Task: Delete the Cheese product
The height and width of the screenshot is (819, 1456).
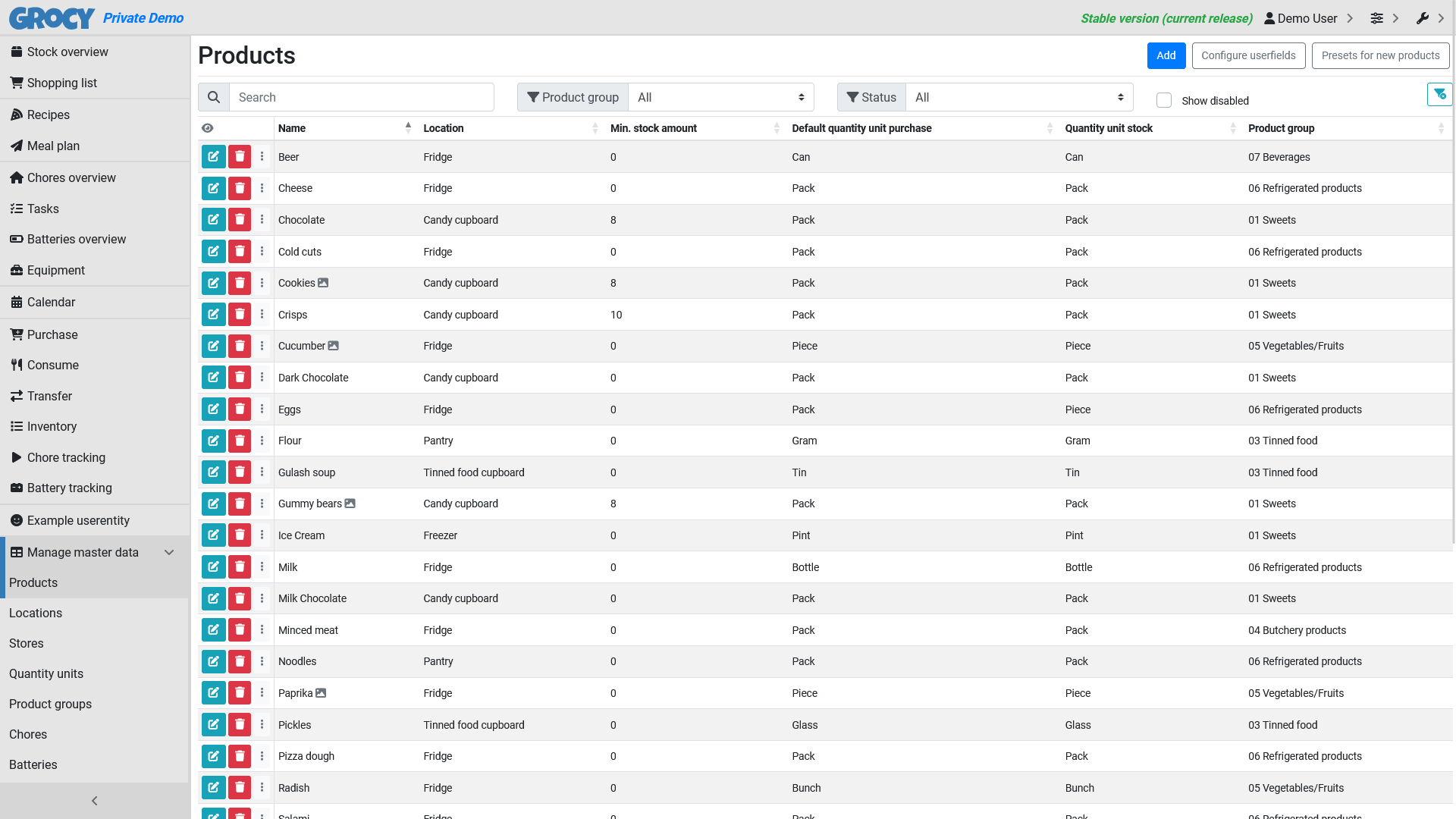Action: [x=240, y=188]
